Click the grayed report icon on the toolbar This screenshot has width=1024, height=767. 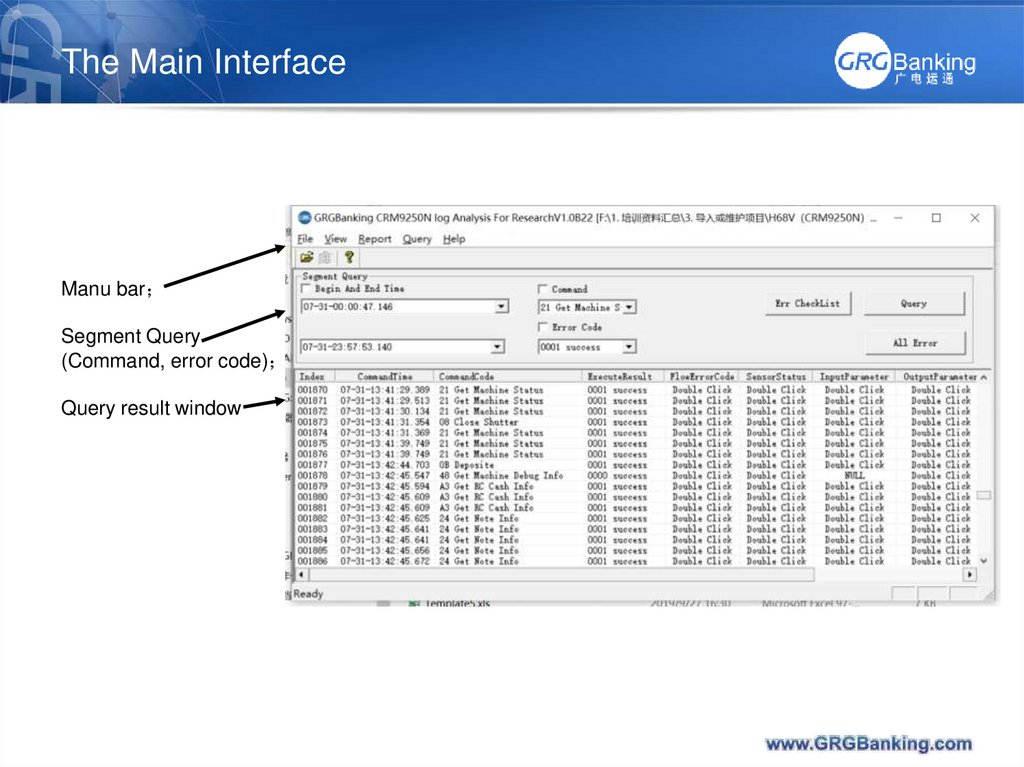pyautogui.click(x=325, y=258)
